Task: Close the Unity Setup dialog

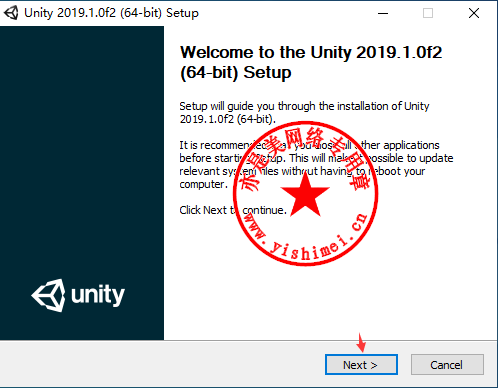Action: tap(474, 13)
